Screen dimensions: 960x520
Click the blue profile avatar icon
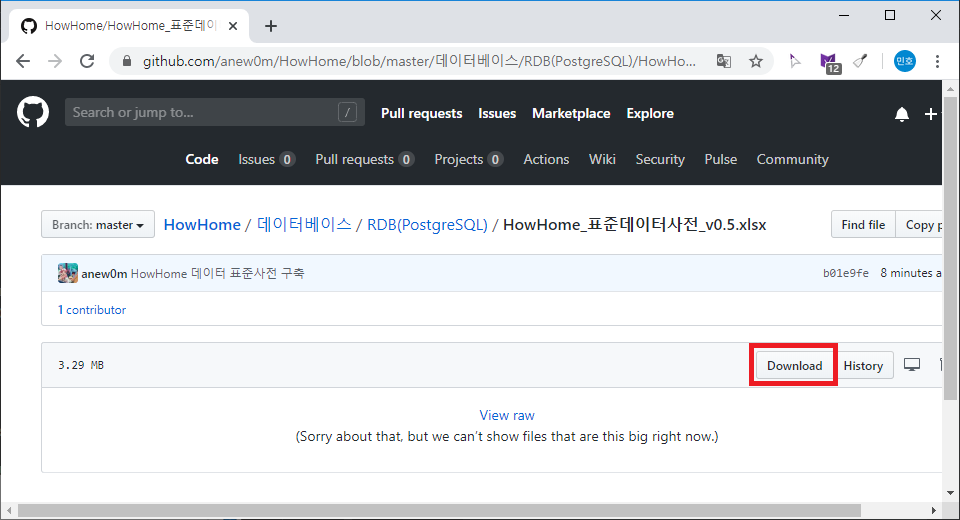coord(905,61)
